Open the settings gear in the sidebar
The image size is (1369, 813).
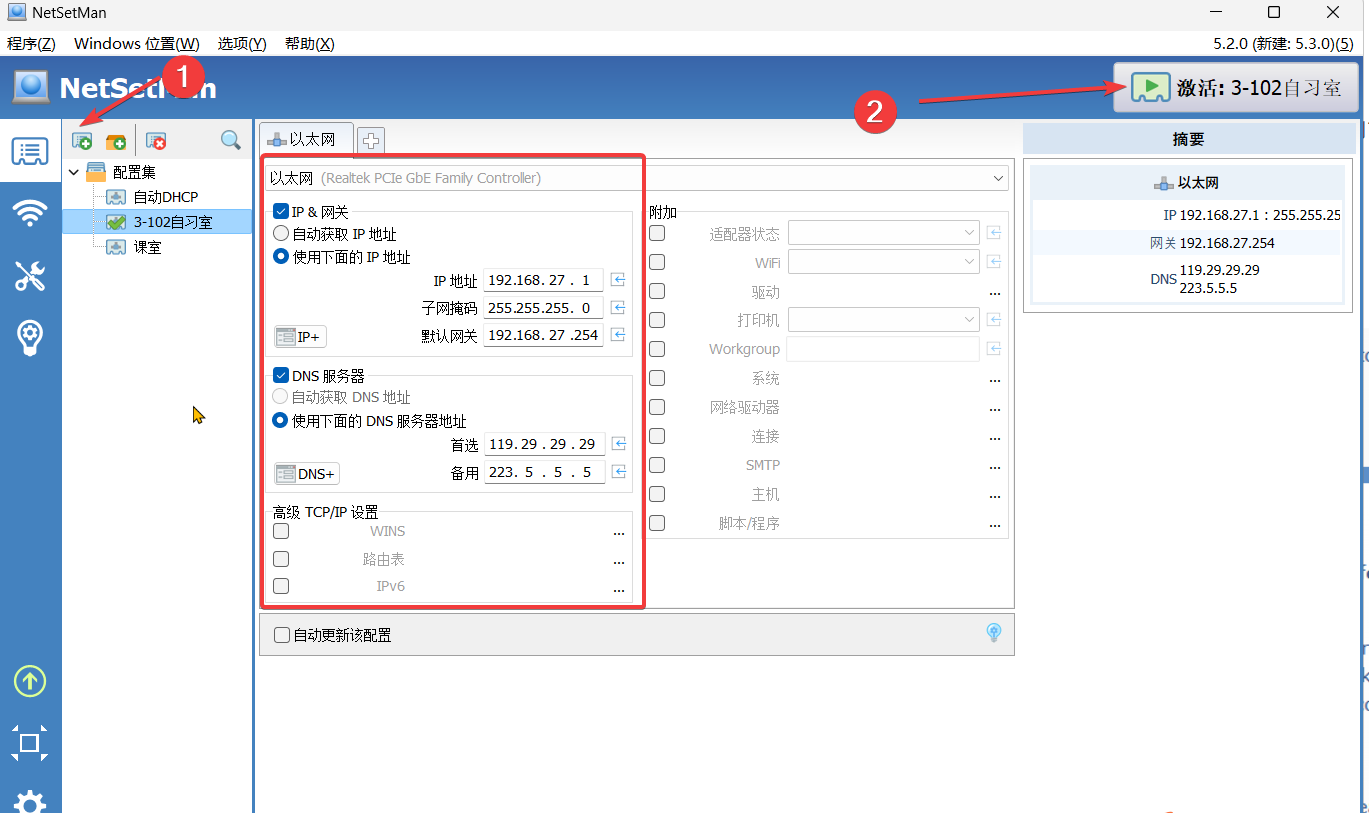30,803
